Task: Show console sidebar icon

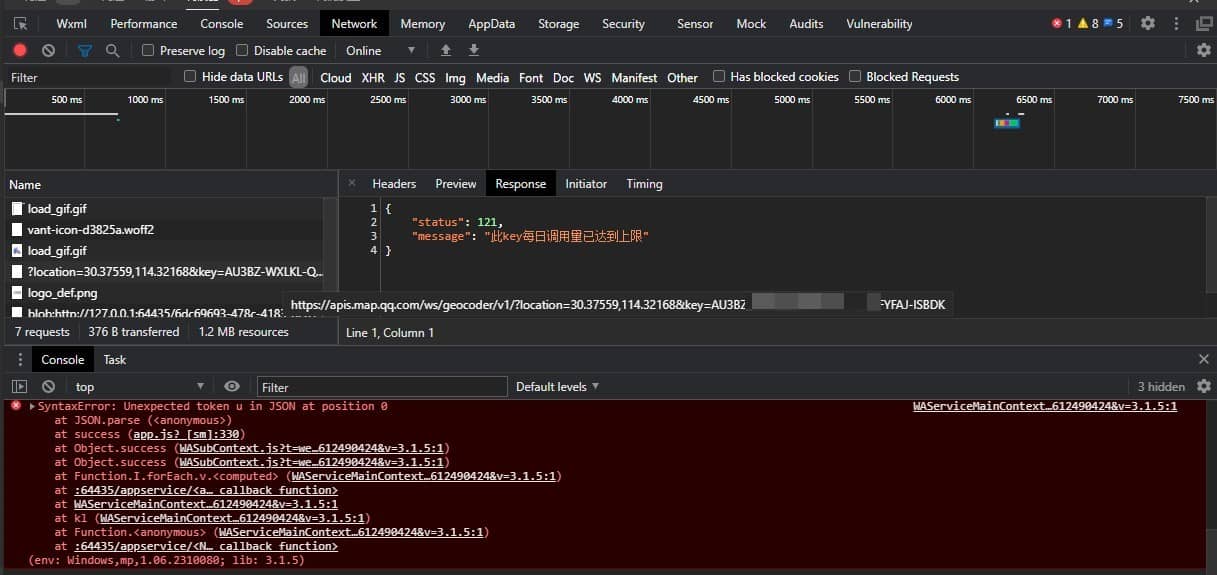Action: 19,386
